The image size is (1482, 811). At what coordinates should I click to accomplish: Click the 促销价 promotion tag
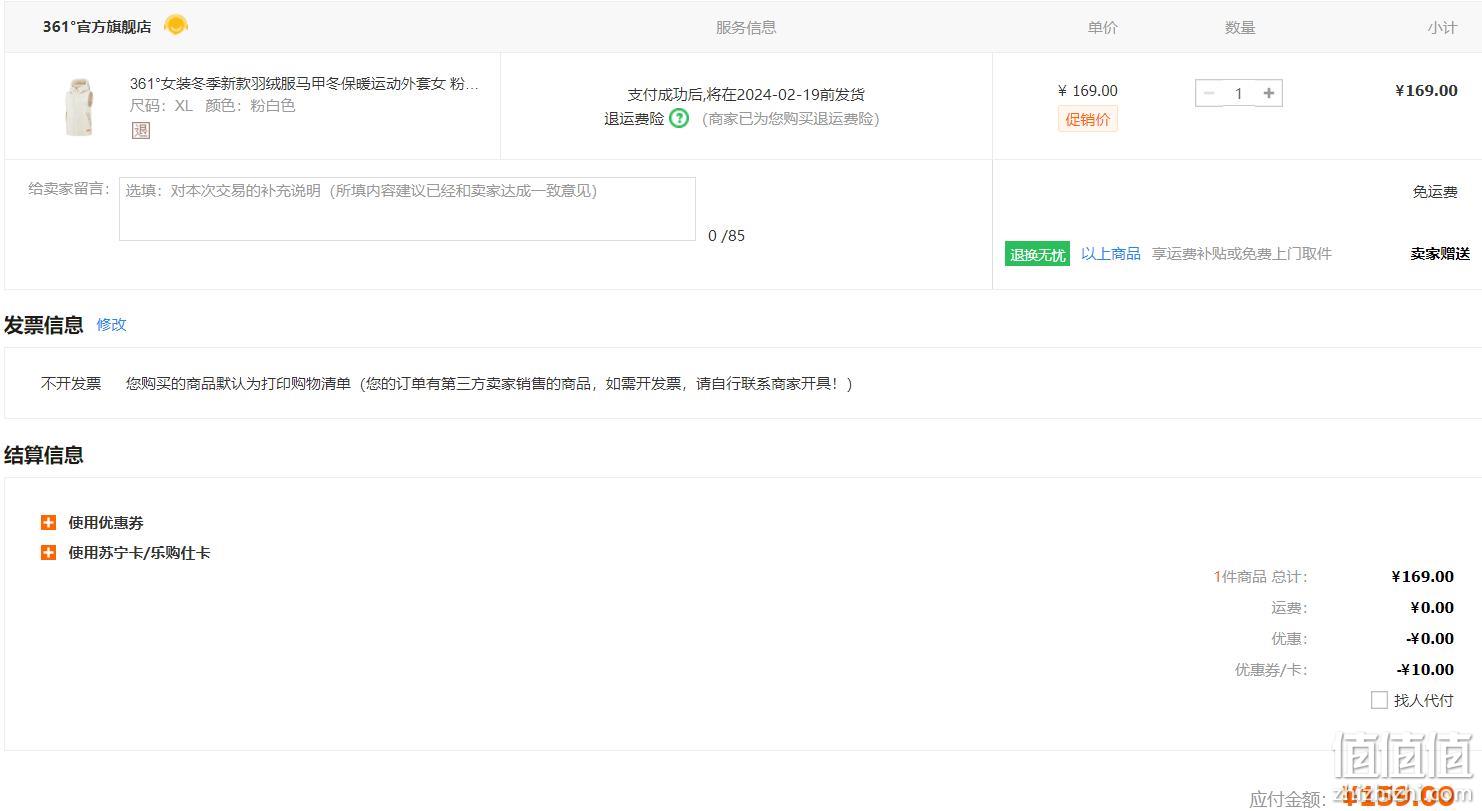(1088, 120)
